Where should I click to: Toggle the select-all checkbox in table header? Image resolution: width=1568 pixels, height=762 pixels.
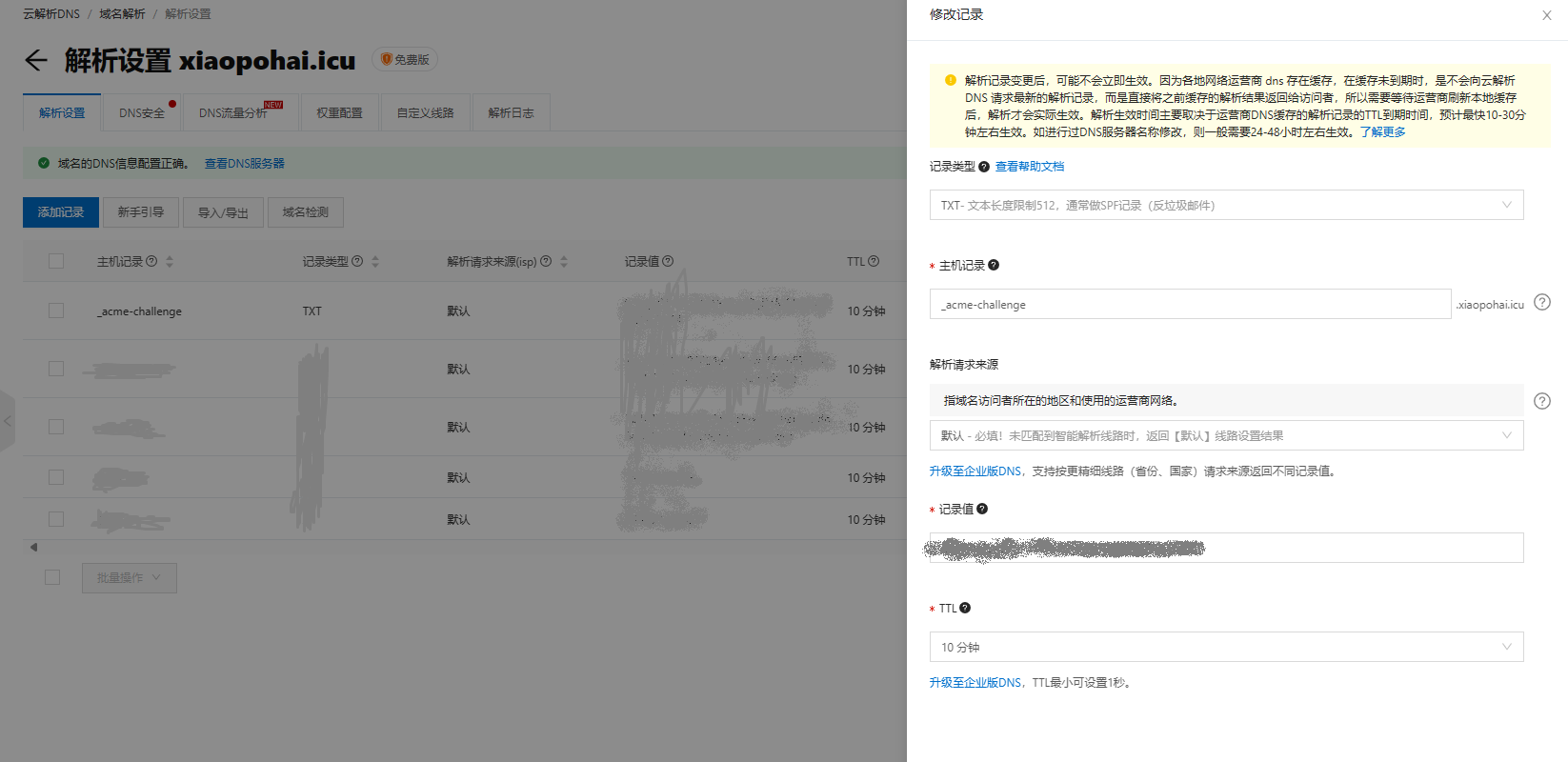coord(56,261)
